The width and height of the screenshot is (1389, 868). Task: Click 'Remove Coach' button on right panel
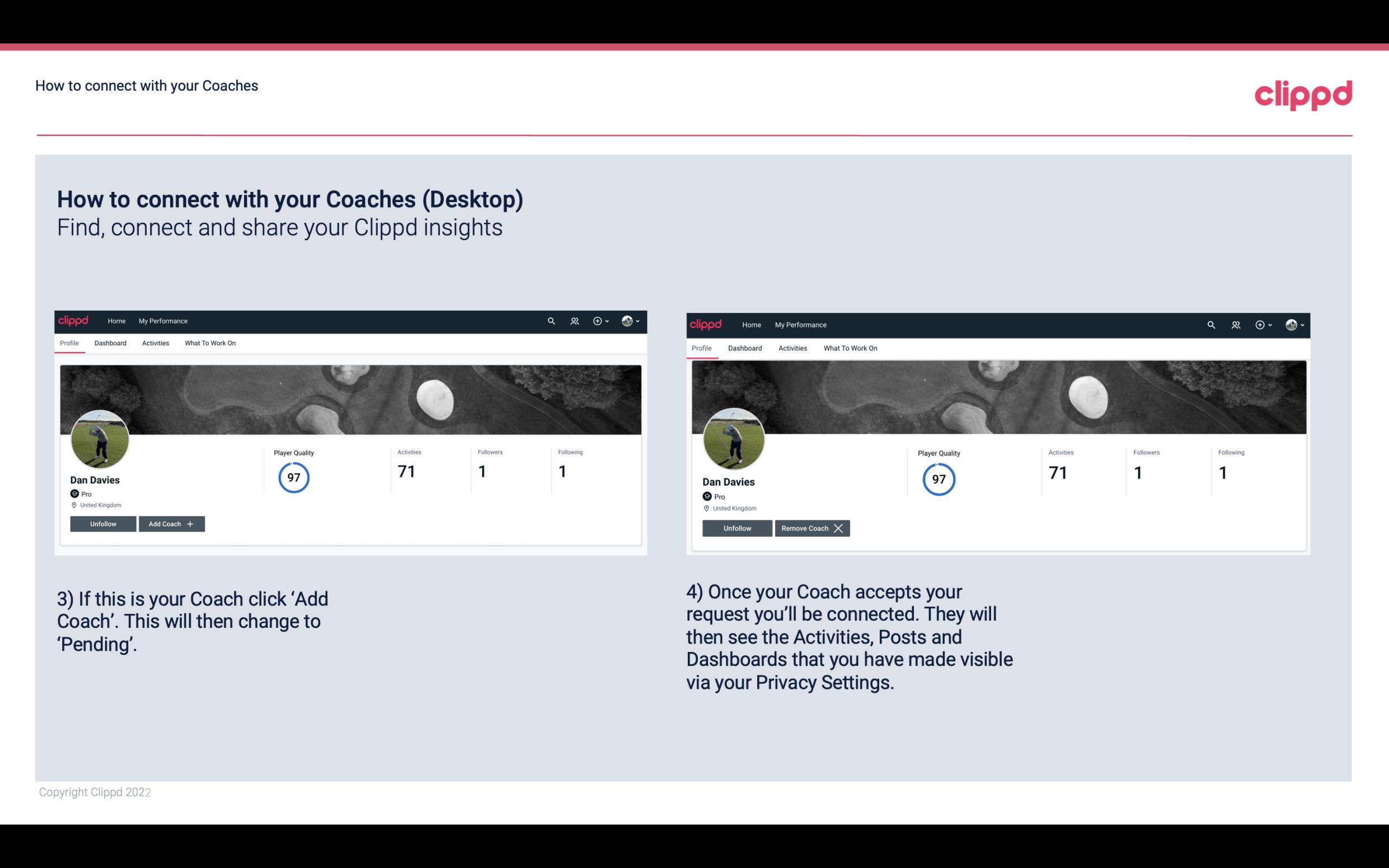812,528
